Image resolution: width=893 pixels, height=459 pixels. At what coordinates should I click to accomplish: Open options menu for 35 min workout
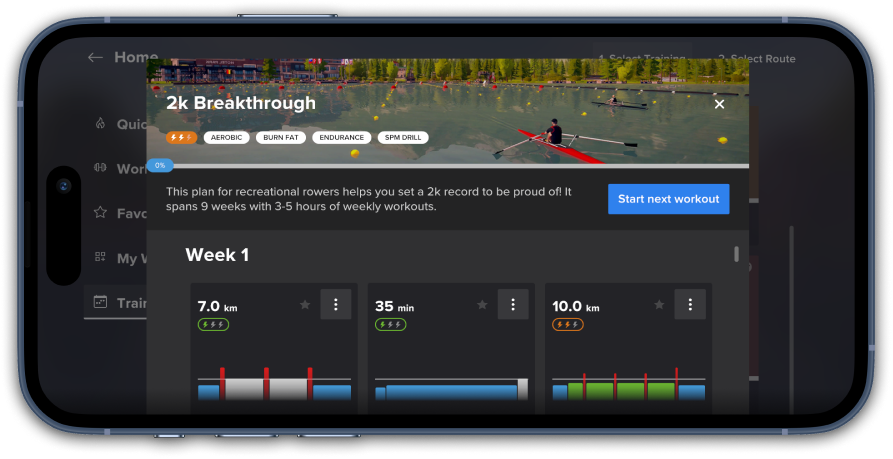tap(513, 305)
